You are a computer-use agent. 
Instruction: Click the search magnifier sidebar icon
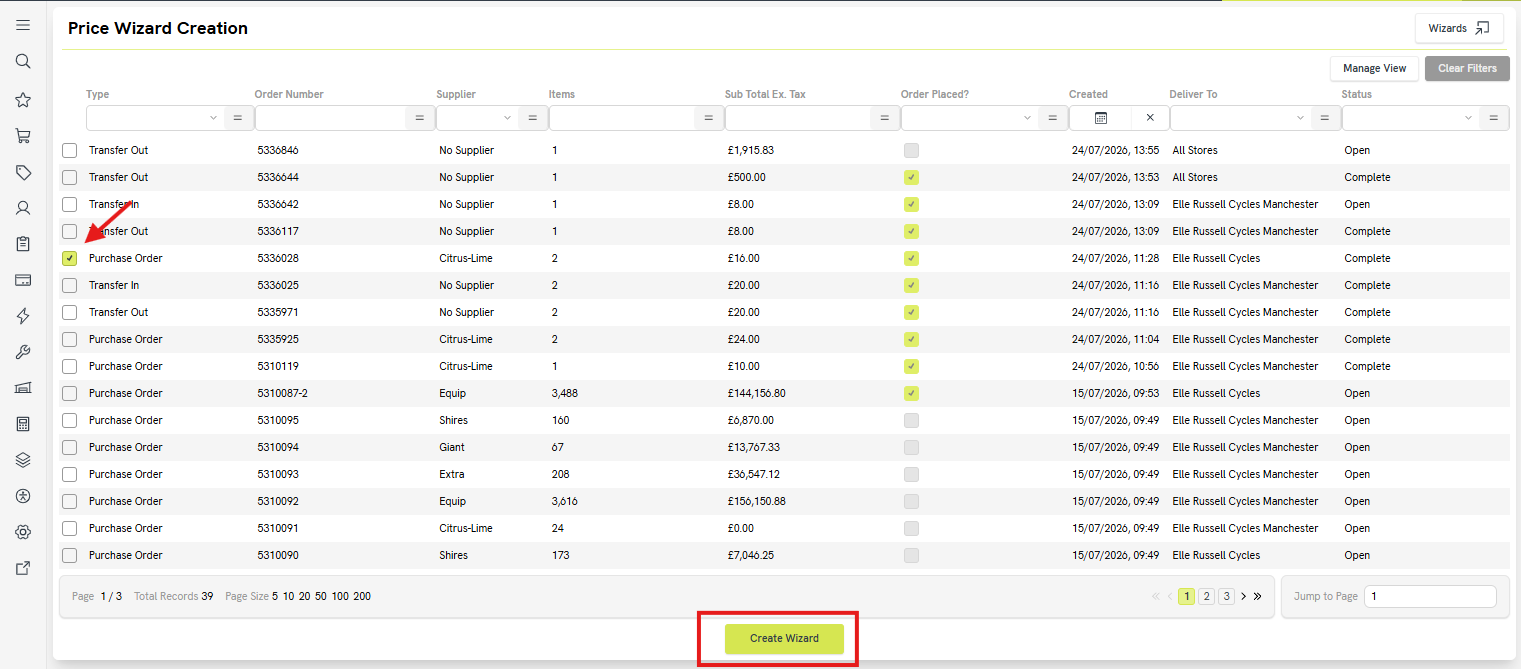click(x=23, y=61)
